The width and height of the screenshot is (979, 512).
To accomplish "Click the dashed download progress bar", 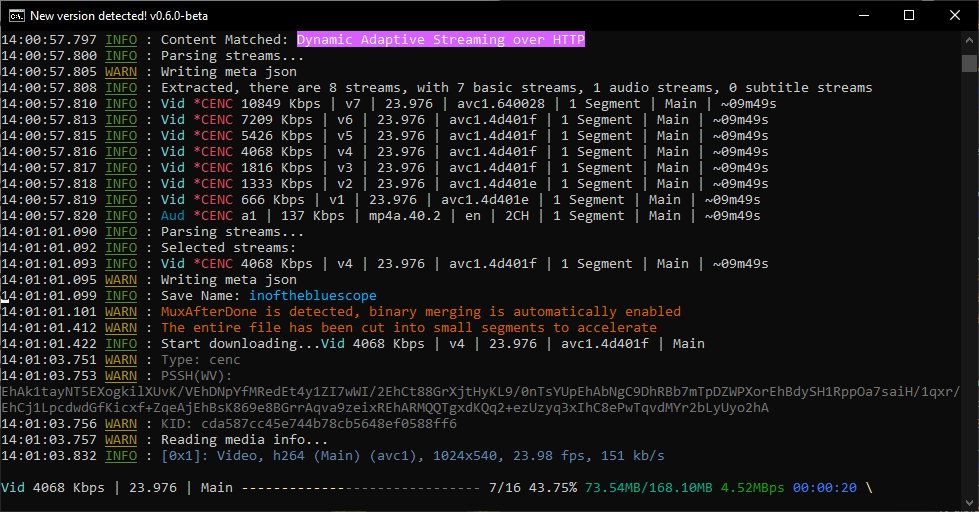I will (361, 488).
